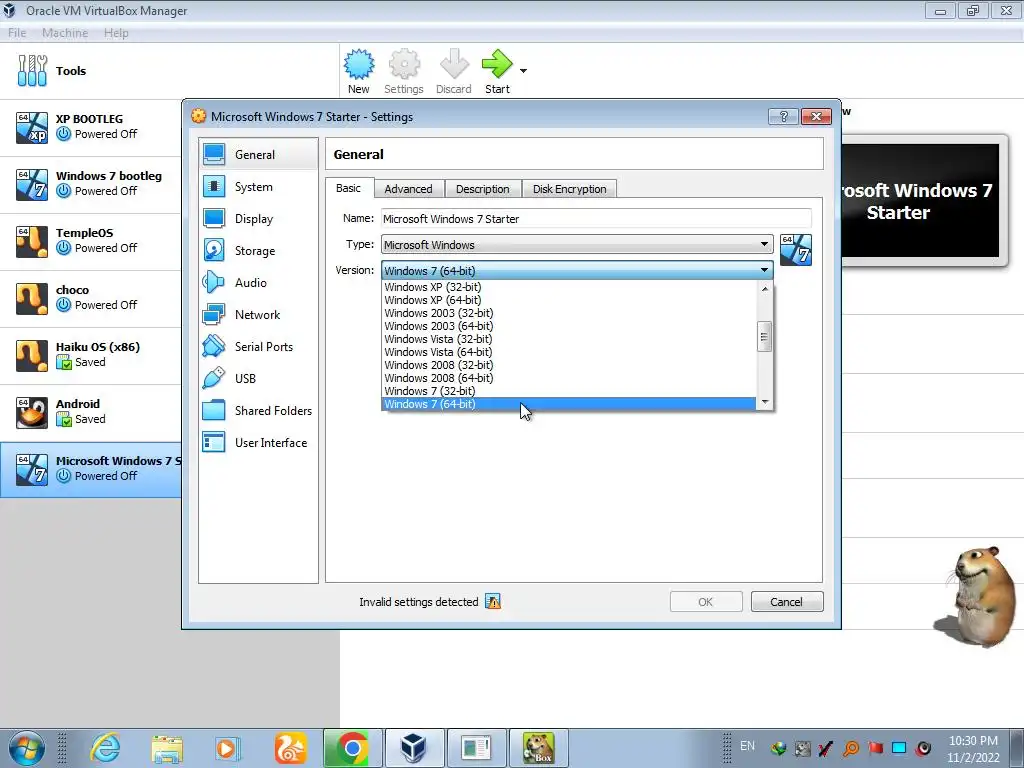The height and width of the screenshot is (768, 1024).
Task: Open Google Chrome from the taskbar
Action: pos(352,748)
